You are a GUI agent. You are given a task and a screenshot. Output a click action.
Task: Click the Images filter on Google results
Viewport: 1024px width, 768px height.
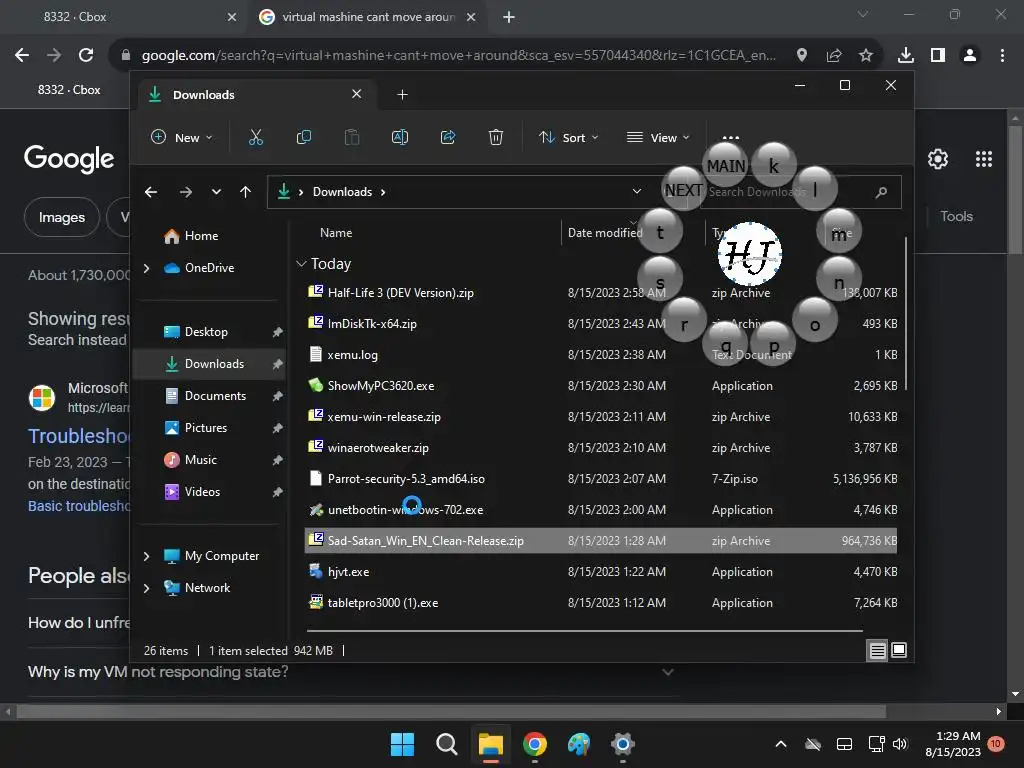click(61, 217)
